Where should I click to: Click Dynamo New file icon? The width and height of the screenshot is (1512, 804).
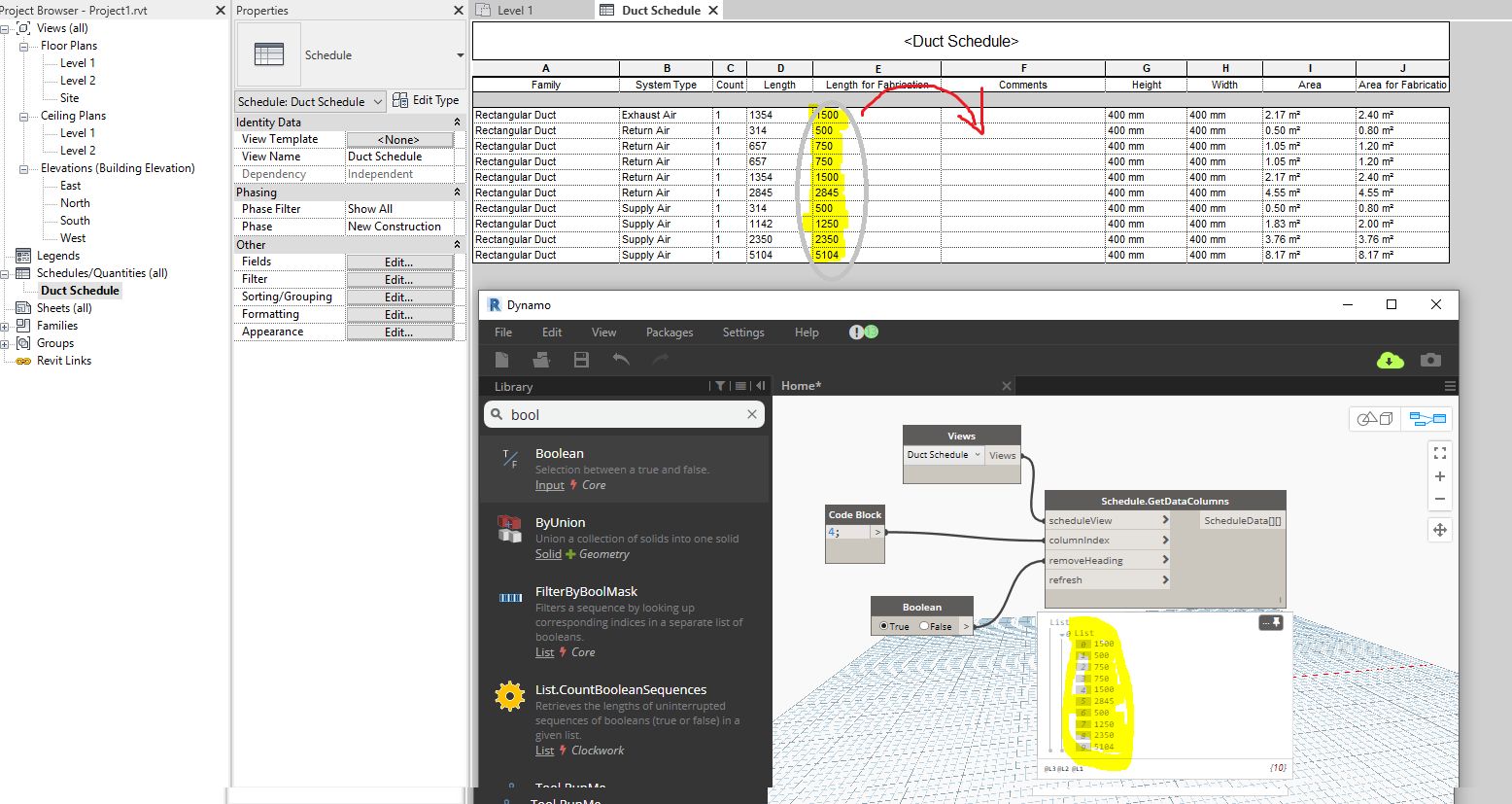pyautogui.click(x=501, y=360)
